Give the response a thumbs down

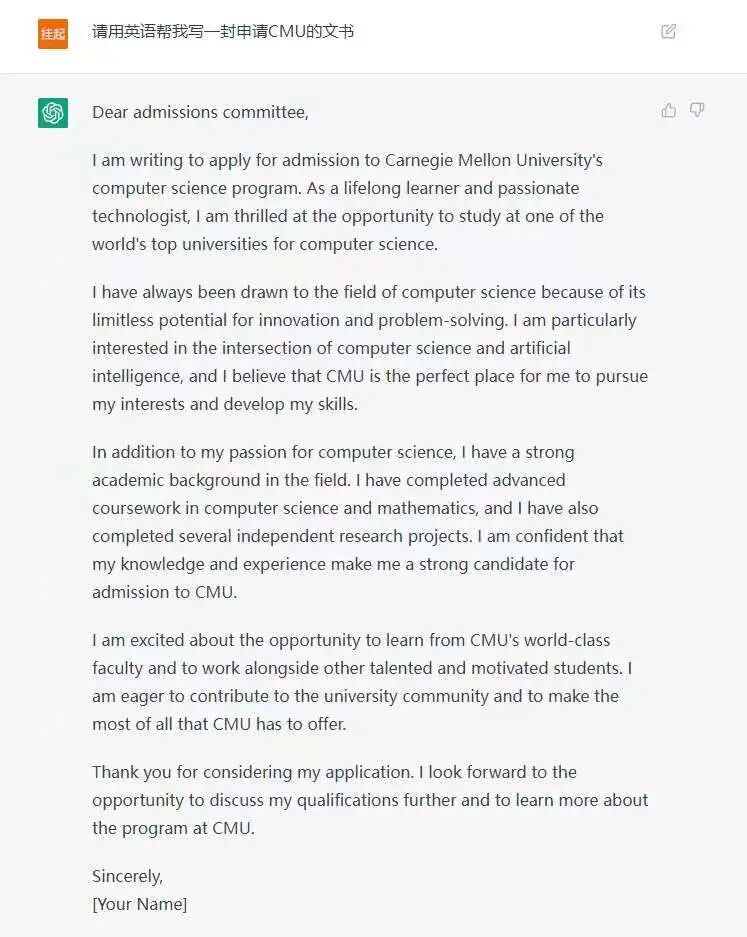(x=697, y=110)
